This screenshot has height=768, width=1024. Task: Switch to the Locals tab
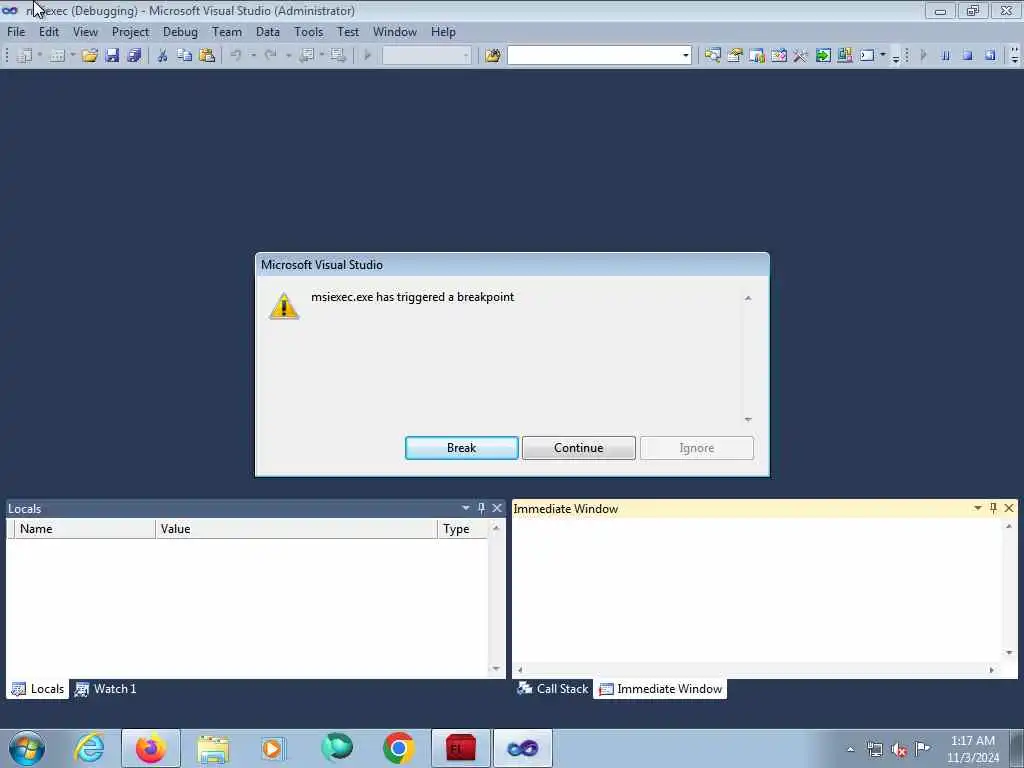pos(38,689)
